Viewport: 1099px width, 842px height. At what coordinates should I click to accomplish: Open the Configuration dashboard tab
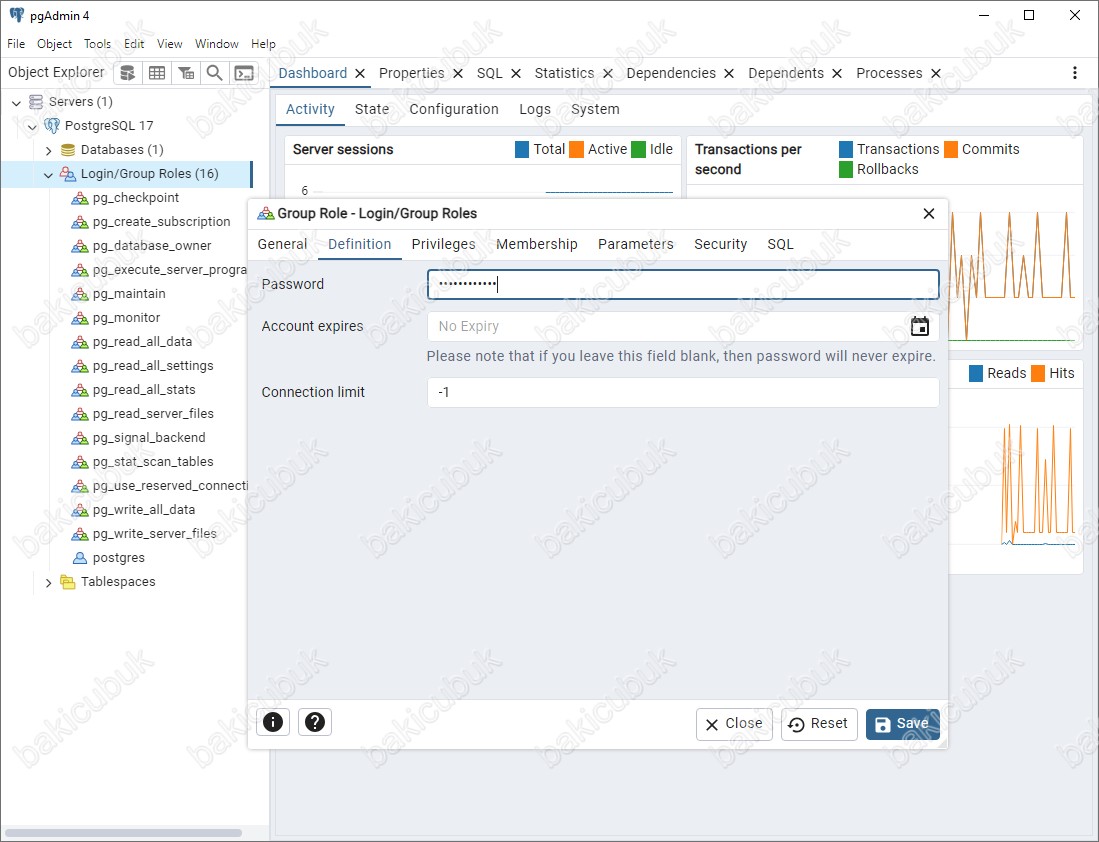point(454,109)
